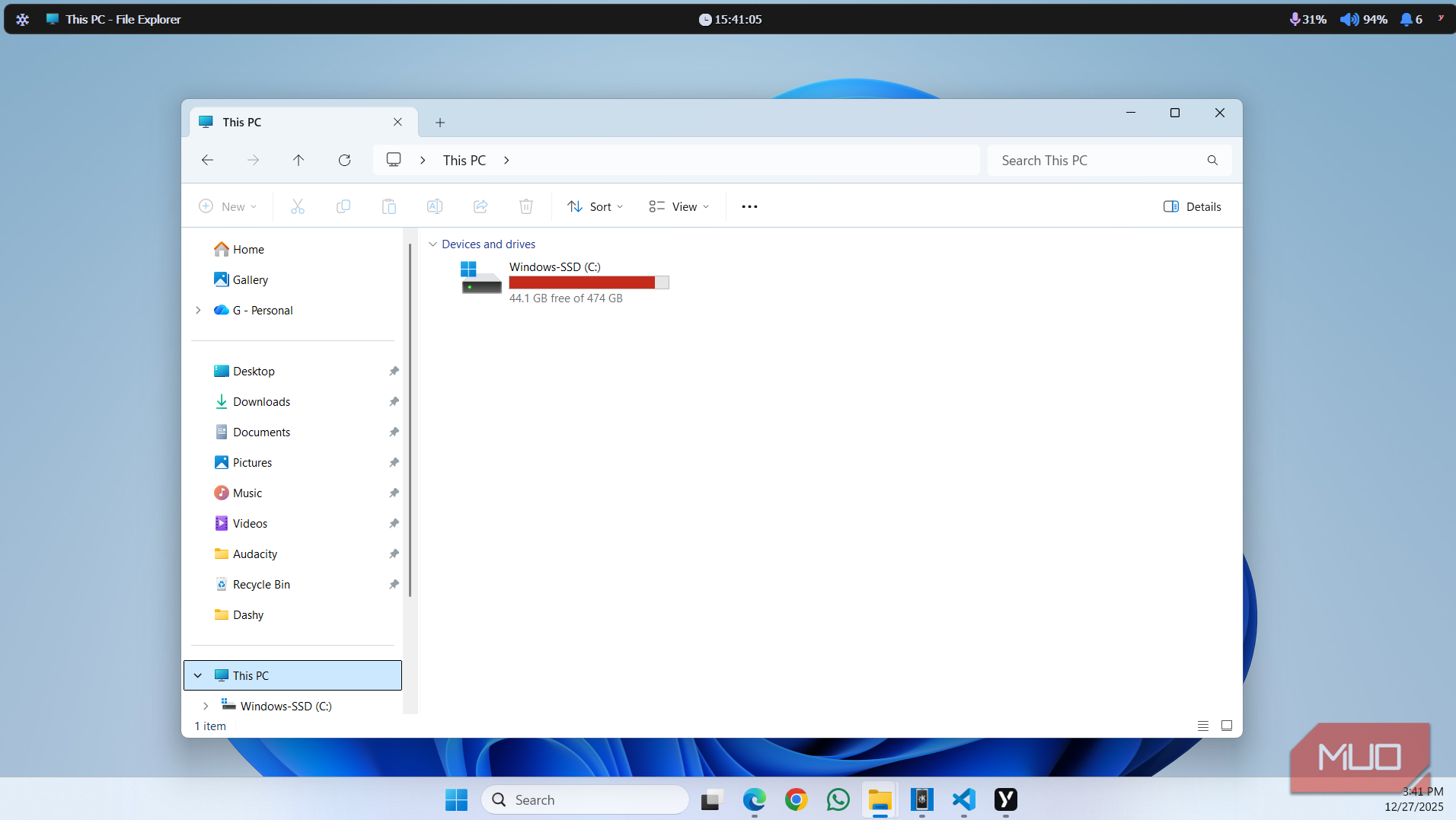Open the See more ellipsis menu
This screenshot has width=1456, height=820.
(749, 206)
